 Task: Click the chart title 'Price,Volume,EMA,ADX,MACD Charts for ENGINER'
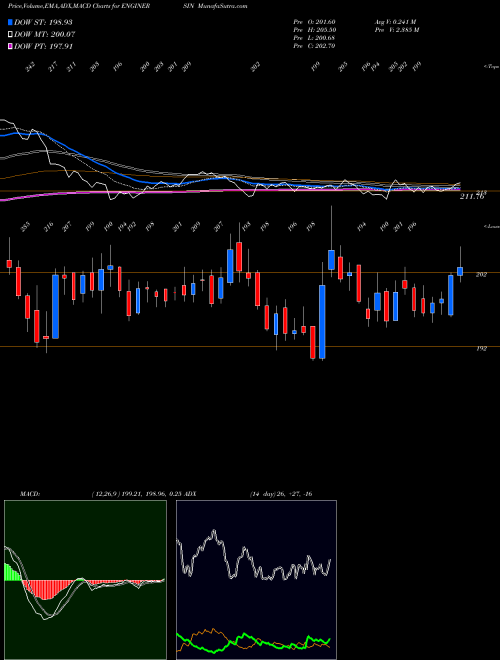click(x=79, y=6)
